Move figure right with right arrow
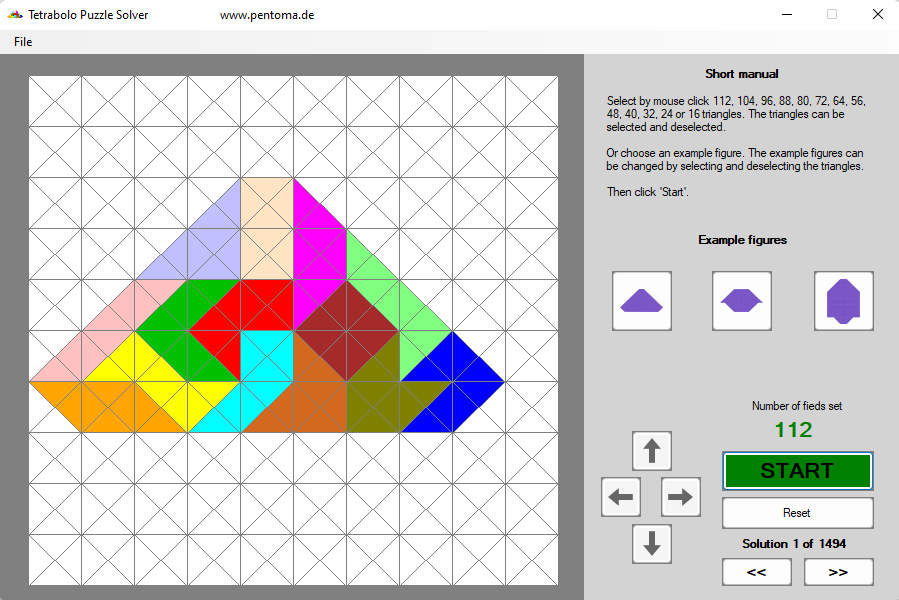 coord(681,497)
